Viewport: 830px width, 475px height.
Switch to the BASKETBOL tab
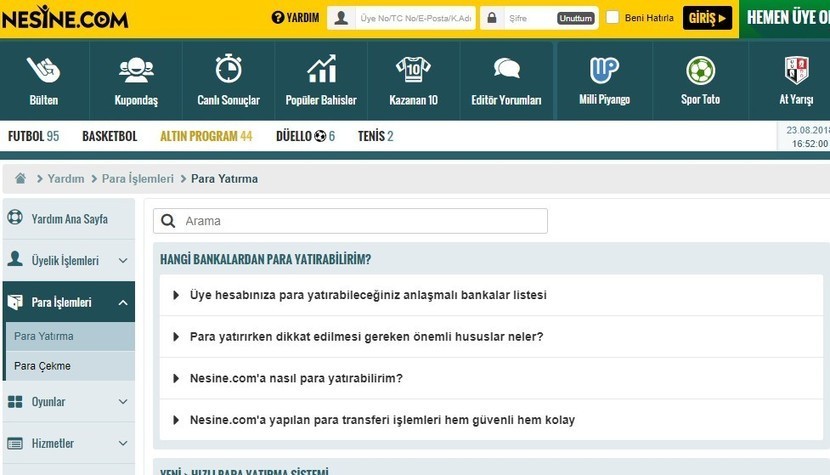tap(110, 136)
